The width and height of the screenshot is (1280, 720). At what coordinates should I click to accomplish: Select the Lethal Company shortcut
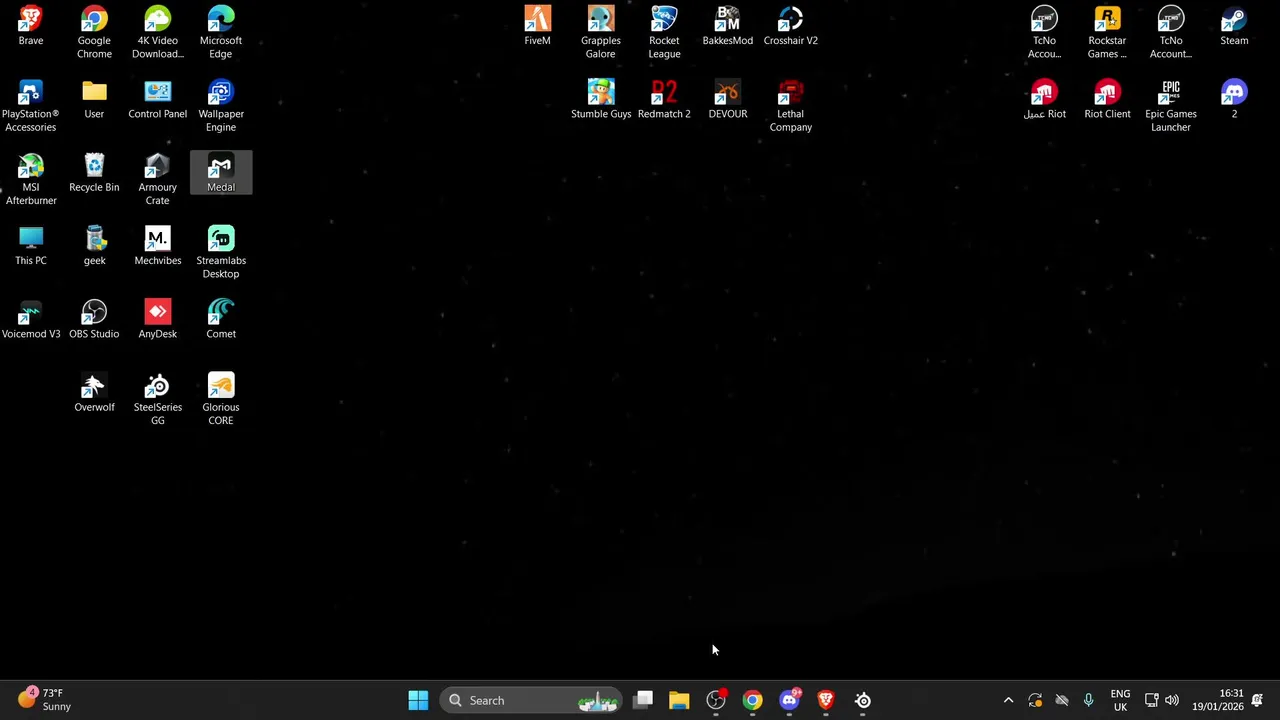(x=791, y=106)
